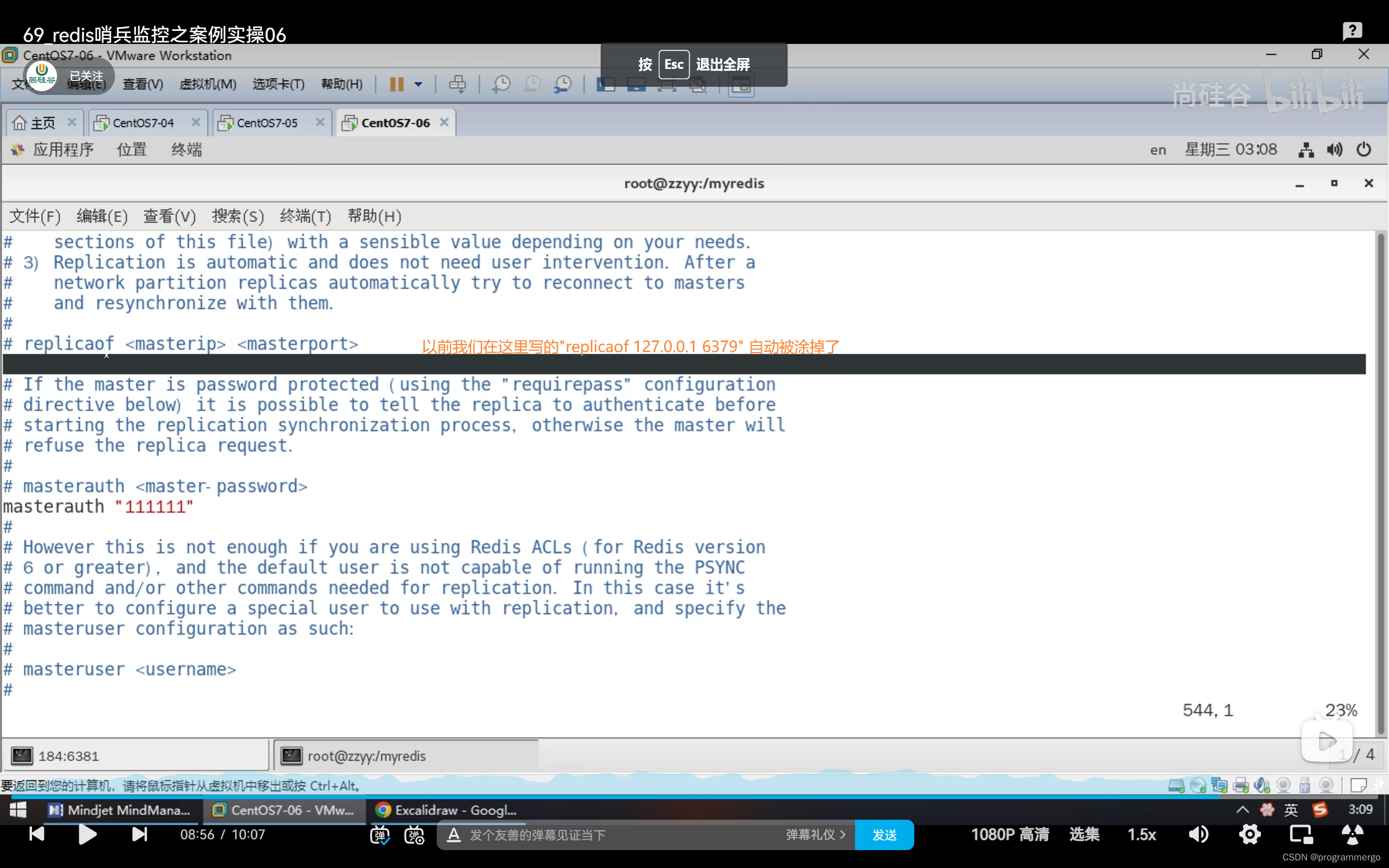1389x868 pixels.
Task: Click the replicaof <masterip> <masterport> line
Action: point(181,344)
